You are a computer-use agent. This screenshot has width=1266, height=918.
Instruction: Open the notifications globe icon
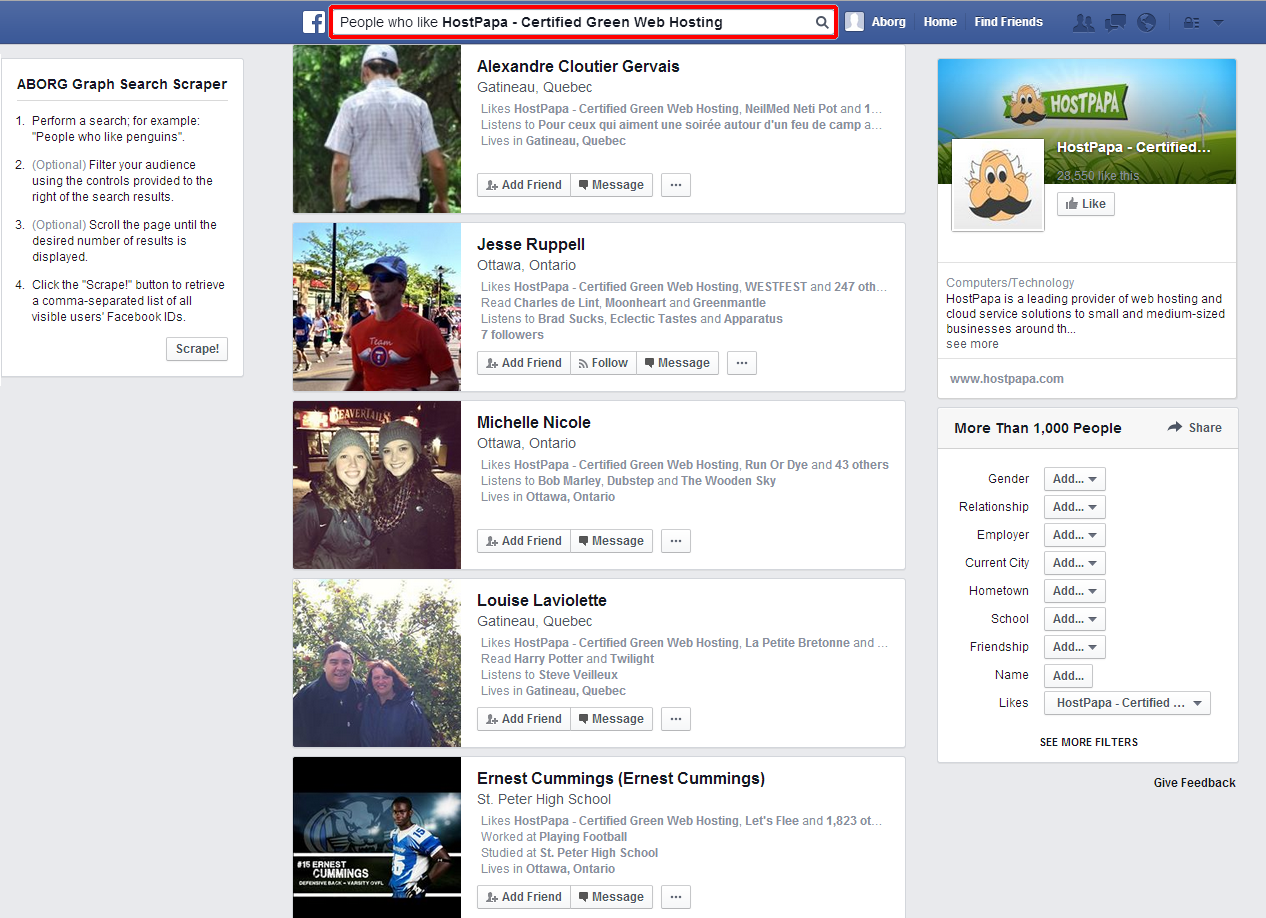(x=1147, y=22)
